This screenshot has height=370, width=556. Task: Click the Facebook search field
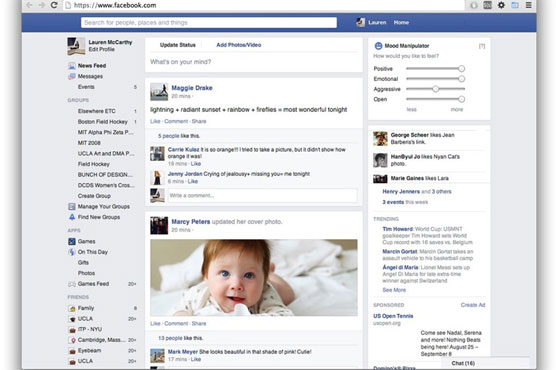[x=209, y=23]
